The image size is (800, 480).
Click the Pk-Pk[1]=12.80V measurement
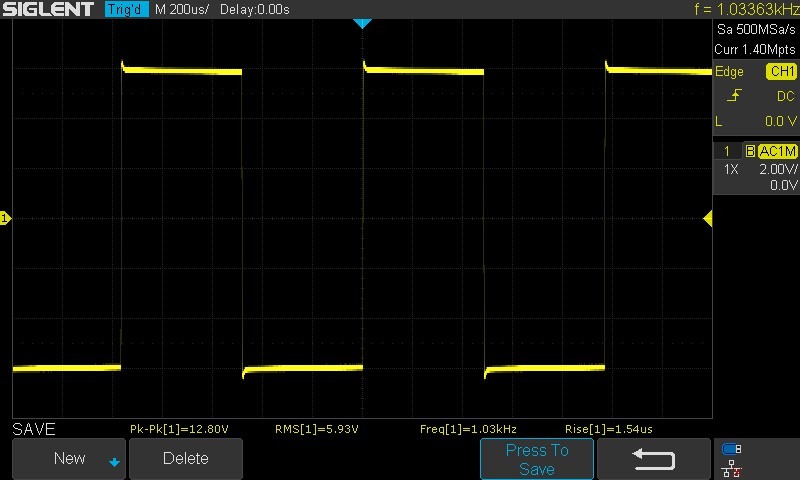[x=179, y=430]
